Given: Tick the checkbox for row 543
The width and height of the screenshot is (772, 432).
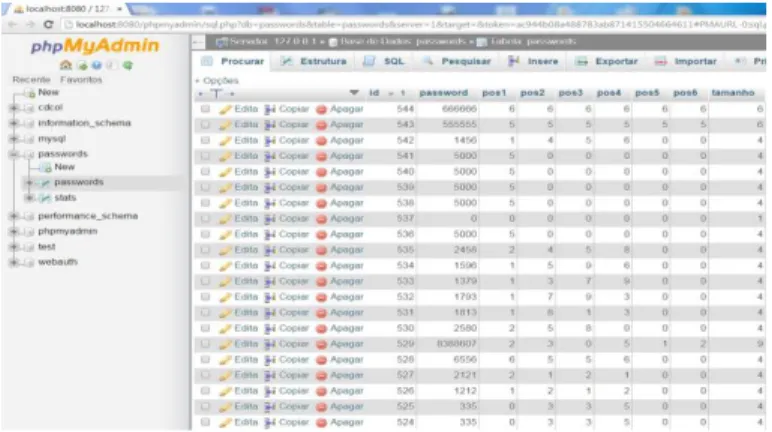Looking at the screenshot, I should (x=205, y=125).
